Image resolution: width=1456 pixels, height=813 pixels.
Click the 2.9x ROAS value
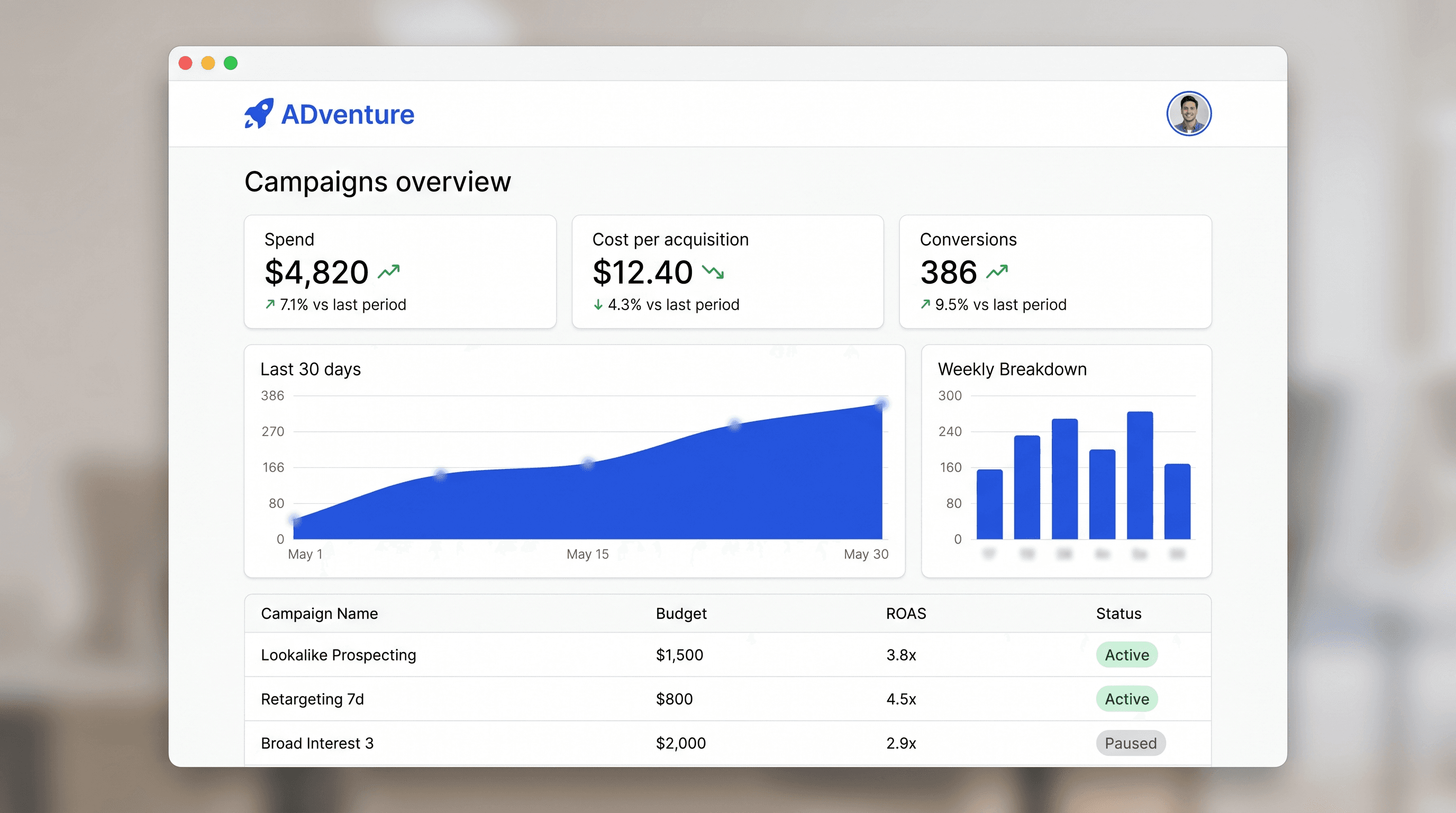[x=901, y=743]
